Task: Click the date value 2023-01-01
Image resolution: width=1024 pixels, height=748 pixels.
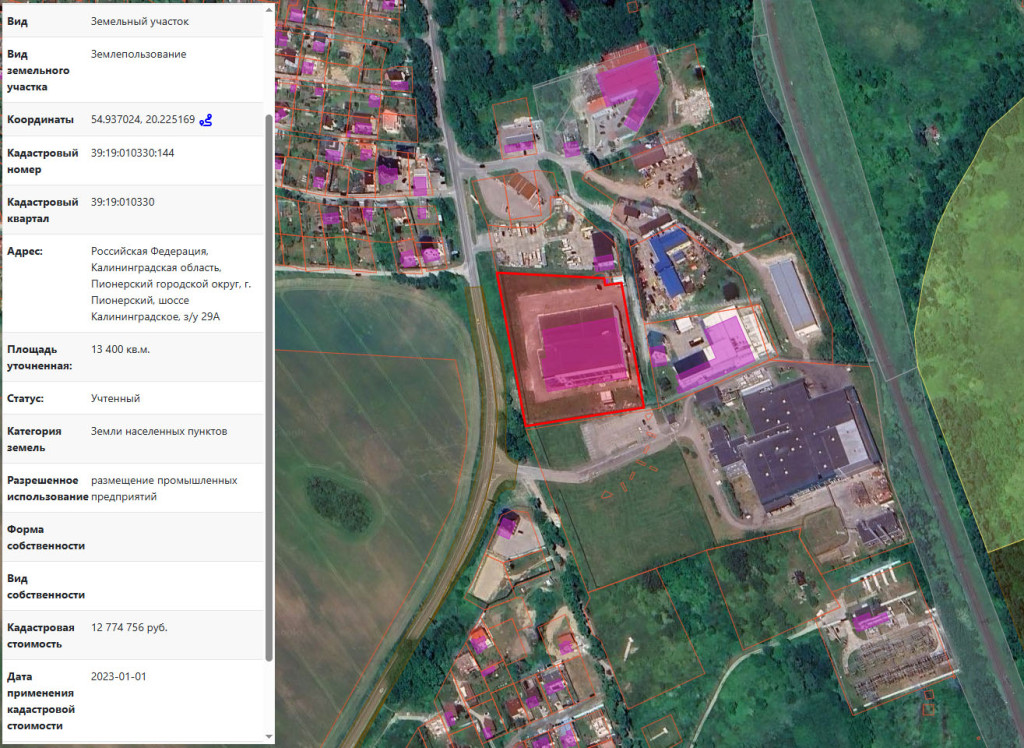Action: click(x=118, y=677)
